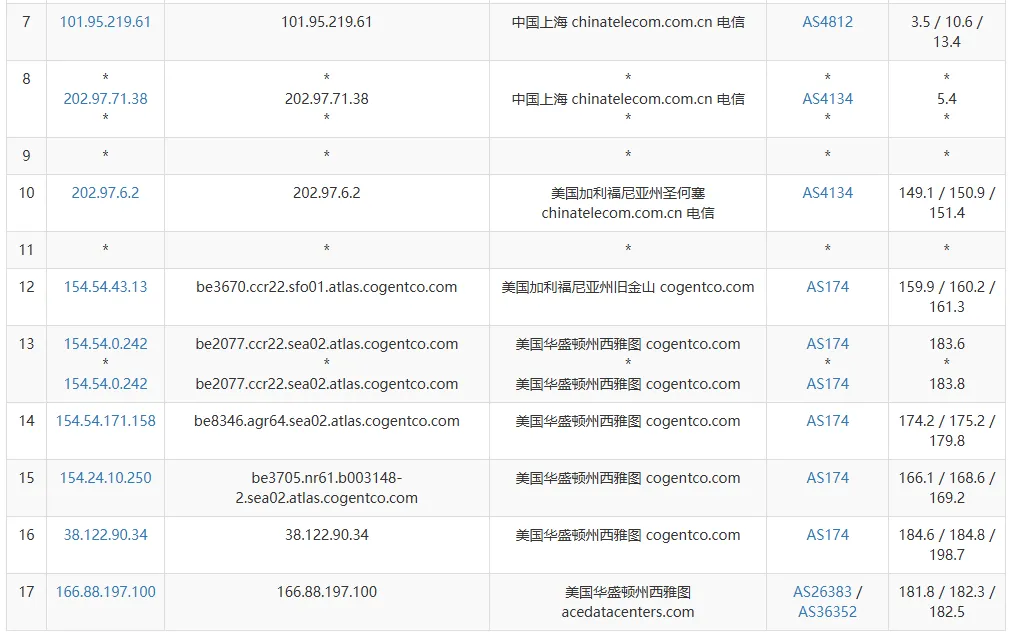Open the lower 154.54.0.242 IP link

pos(104,384)
